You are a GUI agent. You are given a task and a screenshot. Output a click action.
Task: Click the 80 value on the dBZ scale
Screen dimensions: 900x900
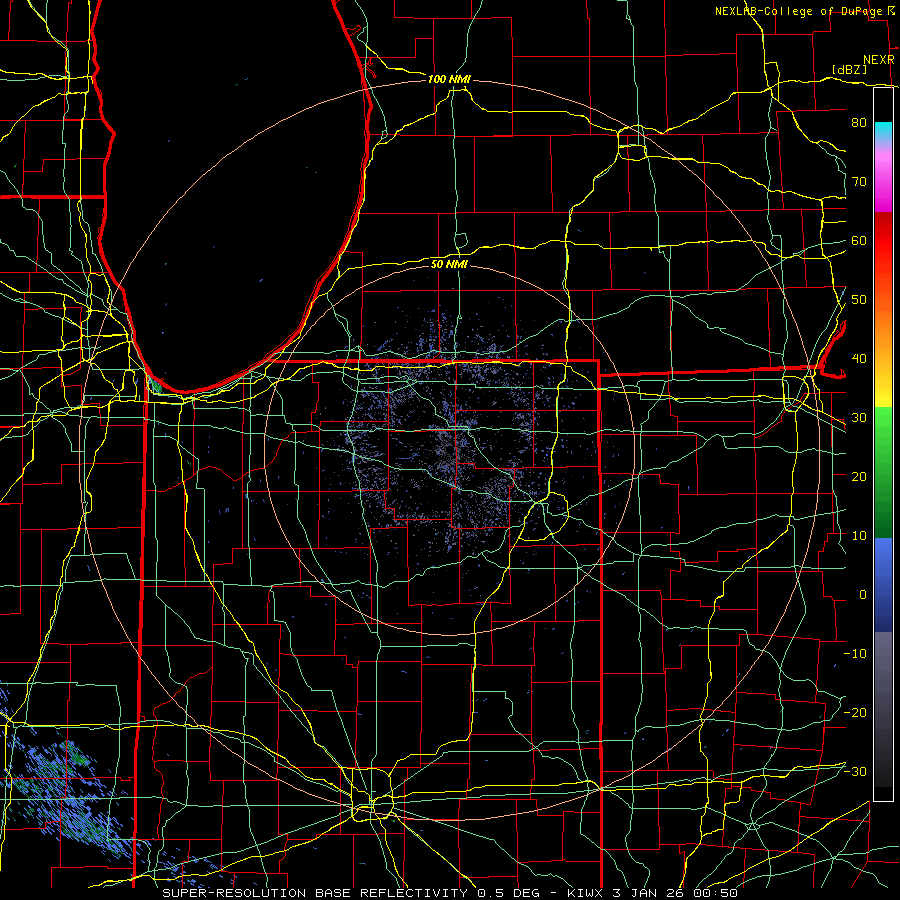(x=859, y=123)
